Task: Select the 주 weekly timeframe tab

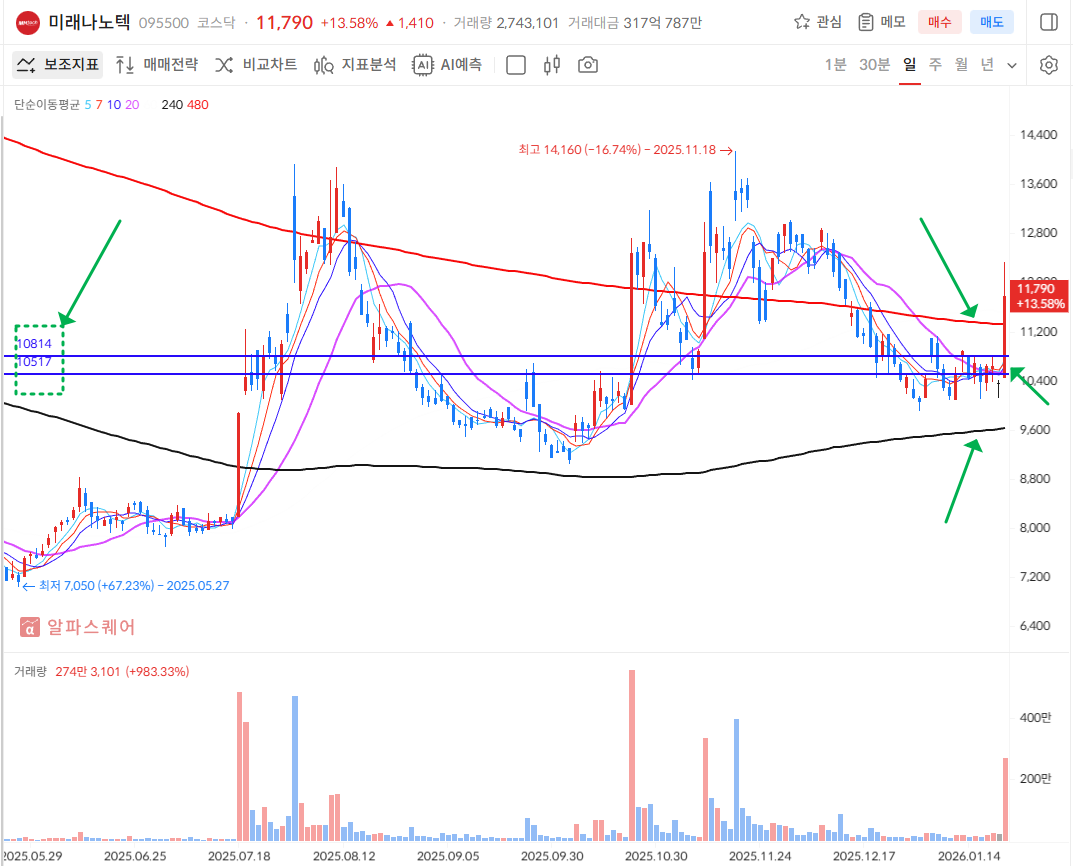Action: (935, 65)
